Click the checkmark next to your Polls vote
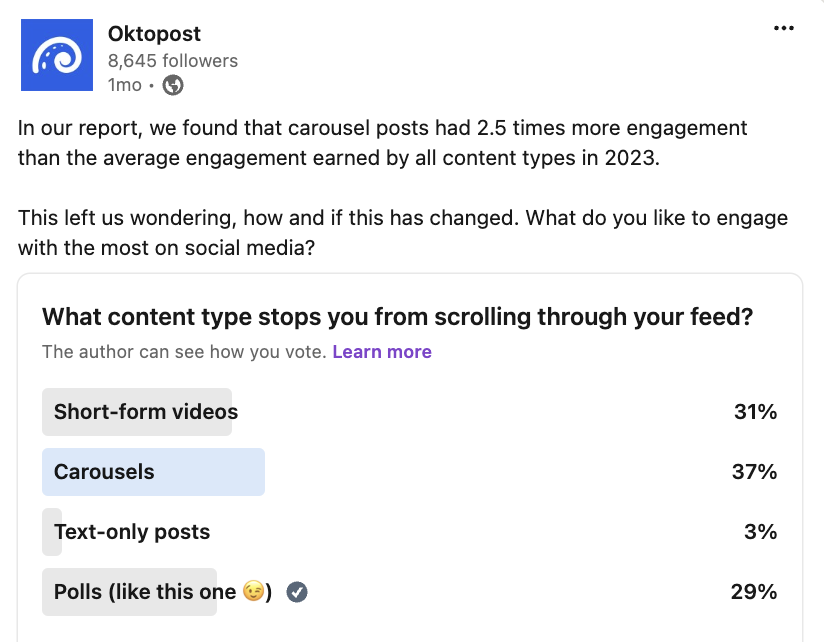The width and height of the screenshot is (824, 642). tap(296, 592)
